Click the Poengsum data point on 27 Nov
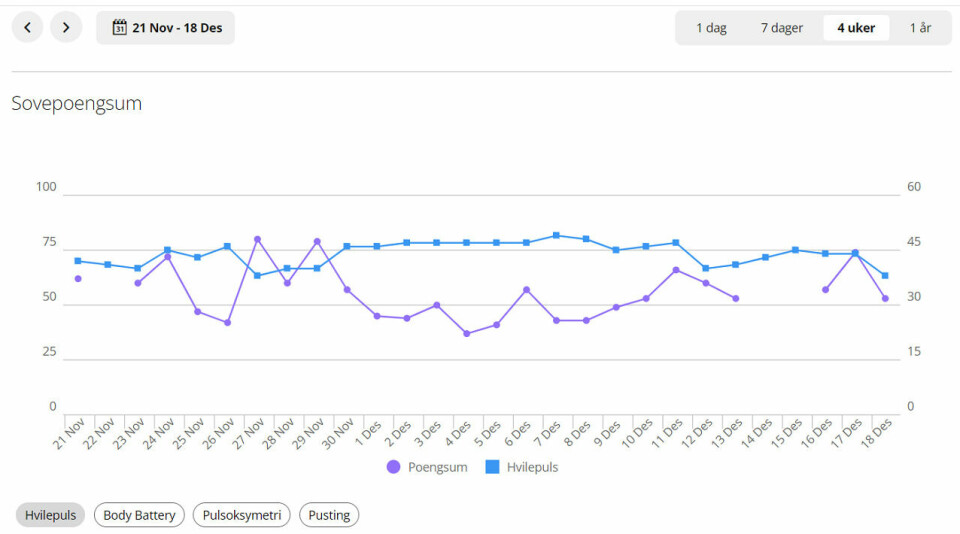960x534 pixels. tap(257, 239)
